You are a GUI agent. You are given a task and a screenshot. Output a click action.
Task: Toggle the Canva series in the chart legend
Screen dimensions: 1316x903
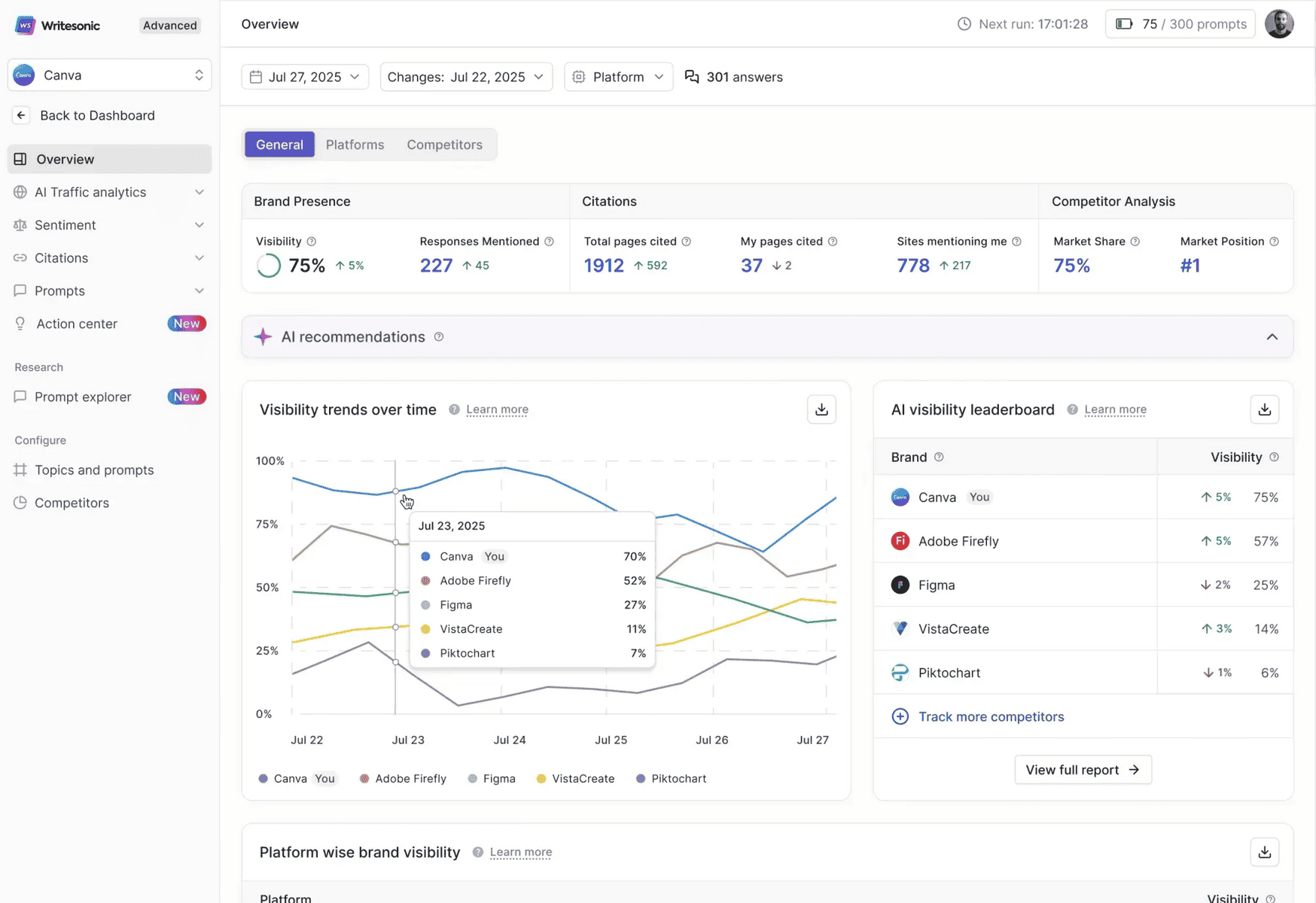point(290,778)
